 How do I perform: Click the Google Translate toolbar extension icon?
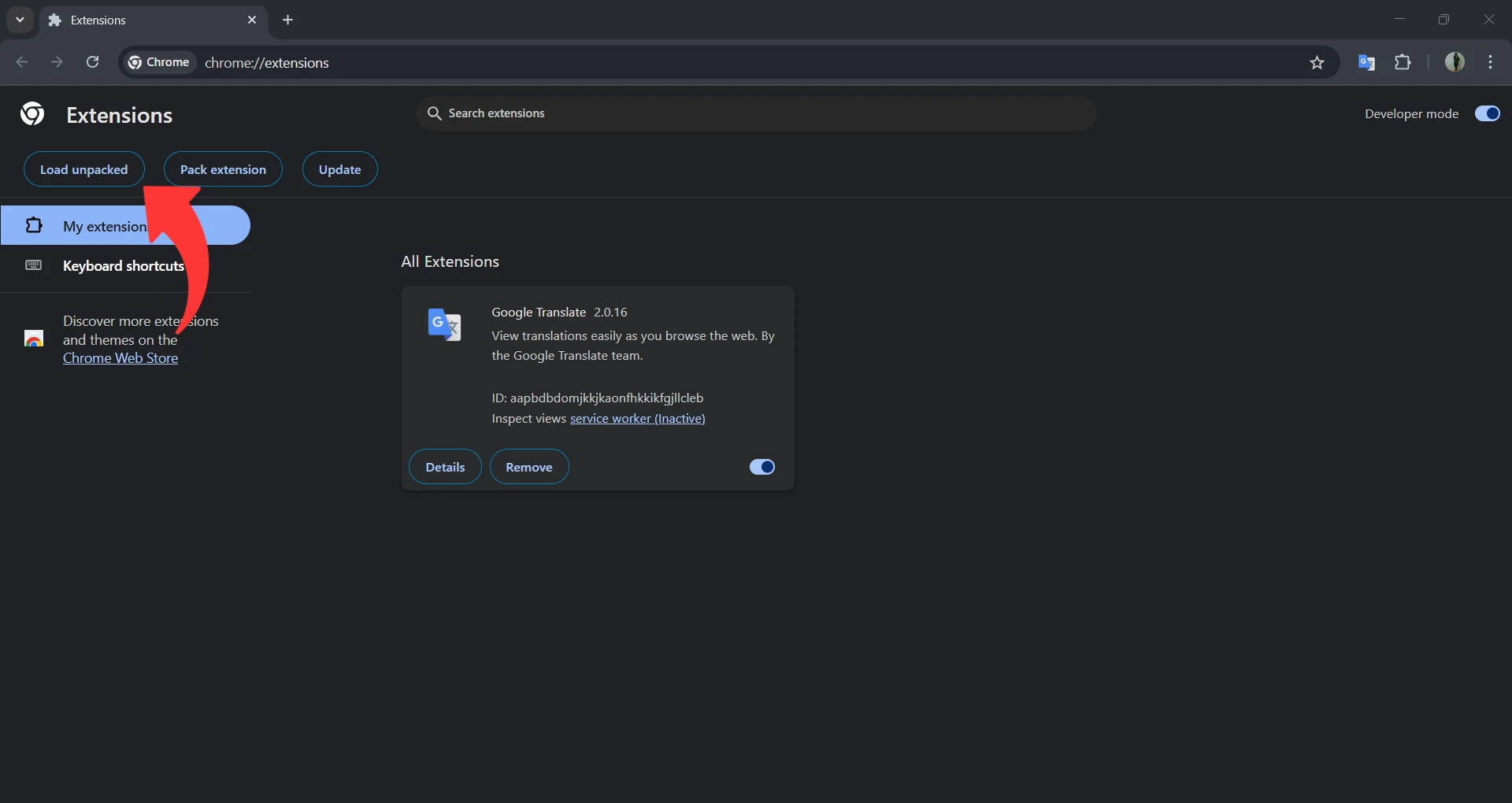(1366, 63)
